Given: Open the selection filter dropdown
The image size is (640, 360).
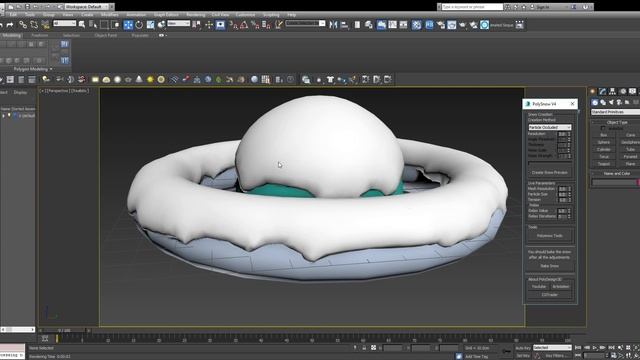Looking at the screenshot, I should point(64,24).
